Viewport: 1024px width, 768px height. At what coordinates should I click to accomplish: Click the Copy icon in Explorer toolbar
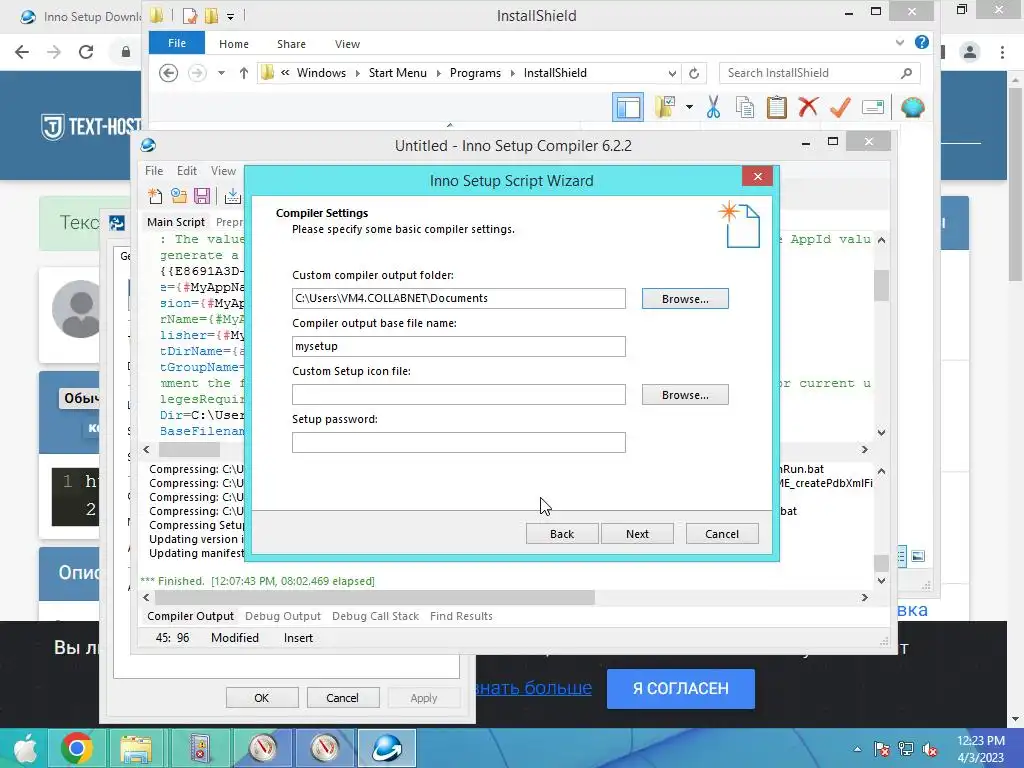[744, 107]
